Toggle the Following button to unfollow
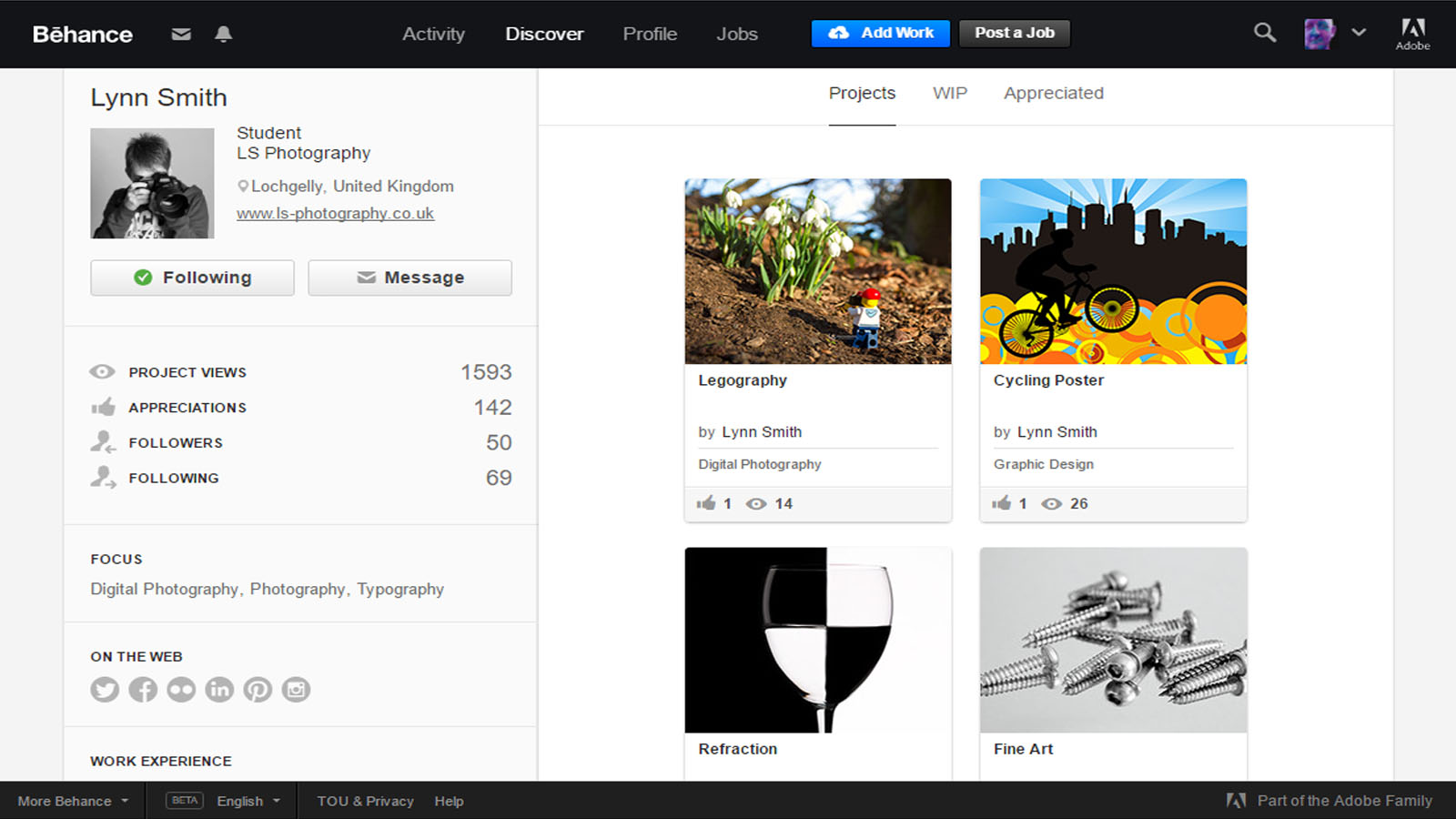 coord(192,278)
